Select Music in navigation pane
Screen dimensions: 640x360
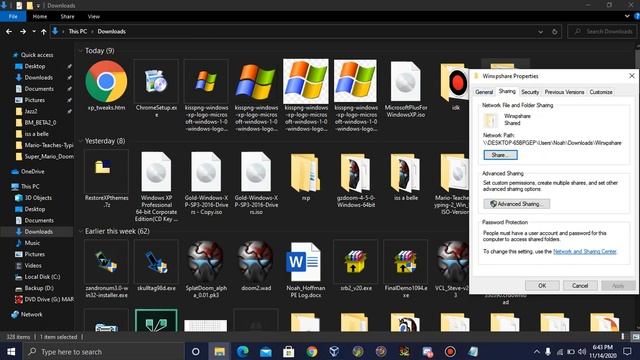pos(32,243)
